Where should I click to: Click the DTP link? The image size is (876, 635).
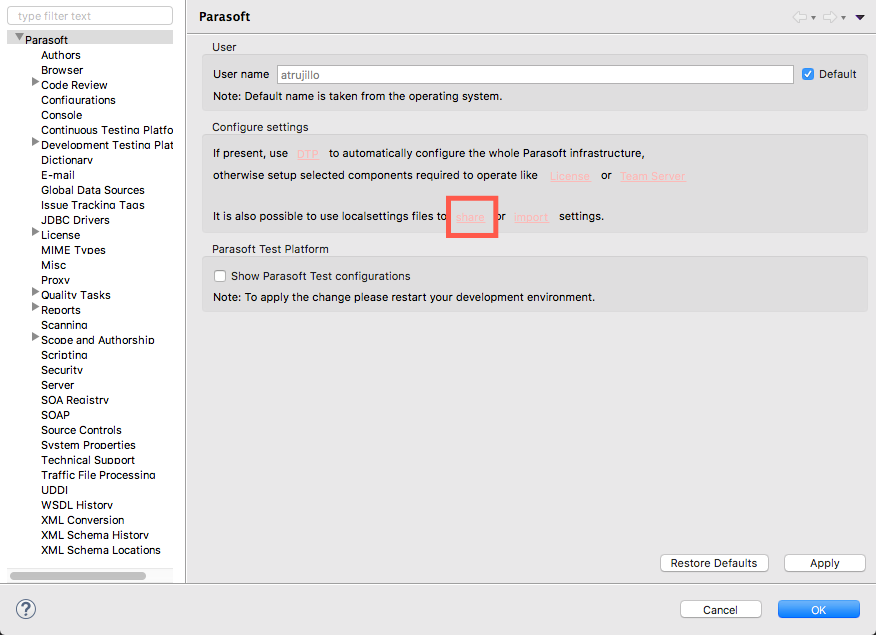click(x=308, y=154)
